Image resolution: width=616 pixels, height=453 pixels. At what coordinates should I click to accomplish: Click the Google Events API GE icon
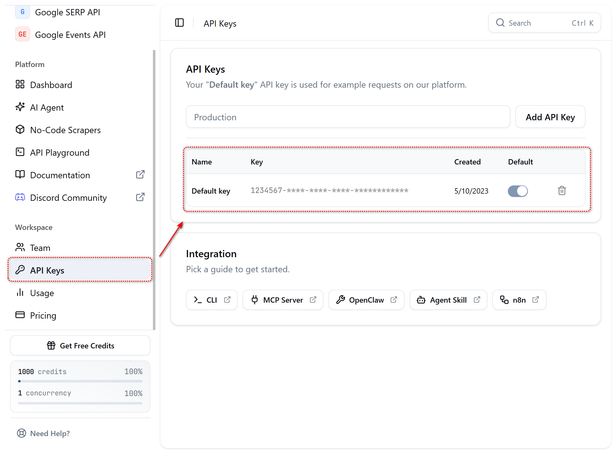[x=22, y=34]
